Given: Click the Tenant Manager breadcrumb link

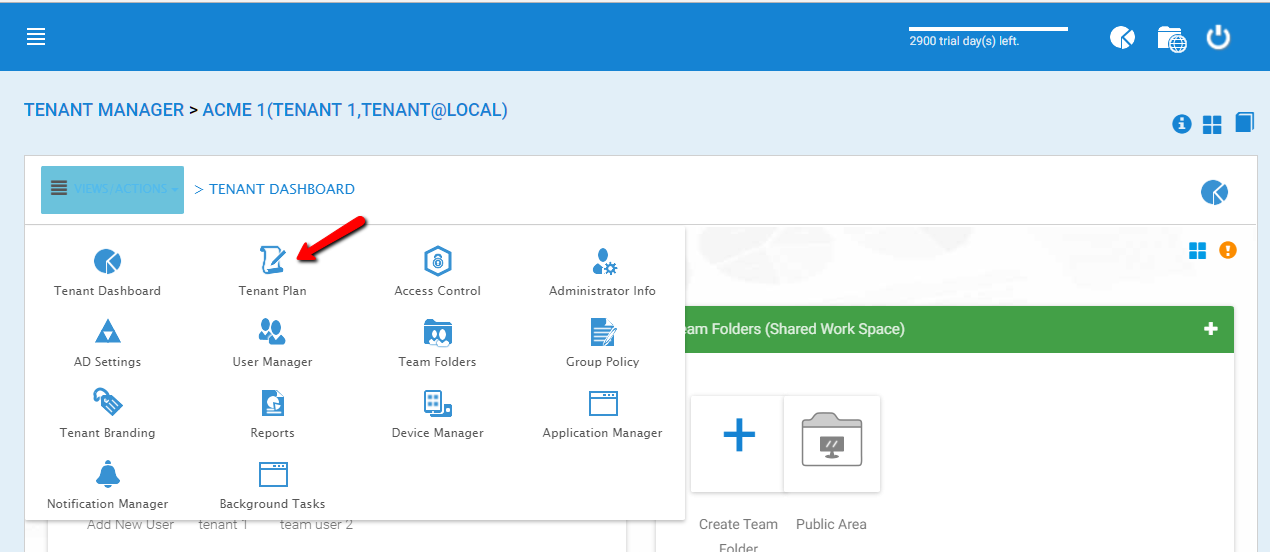Looking at the screenshot, I should 104,110.
